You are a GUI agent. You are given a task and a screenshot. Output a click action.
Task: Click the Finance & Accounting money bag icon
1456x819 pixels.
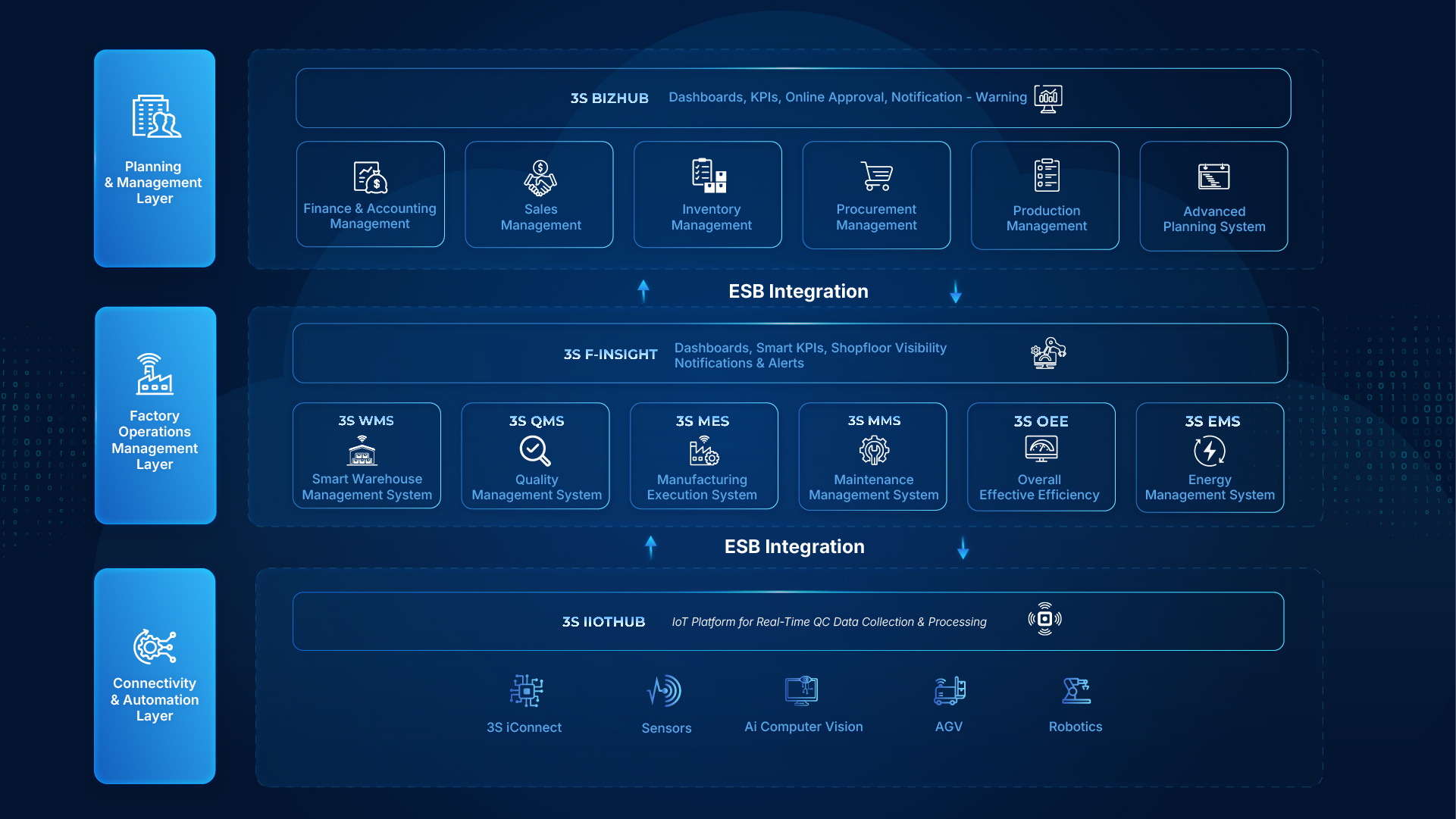(371, 177)
